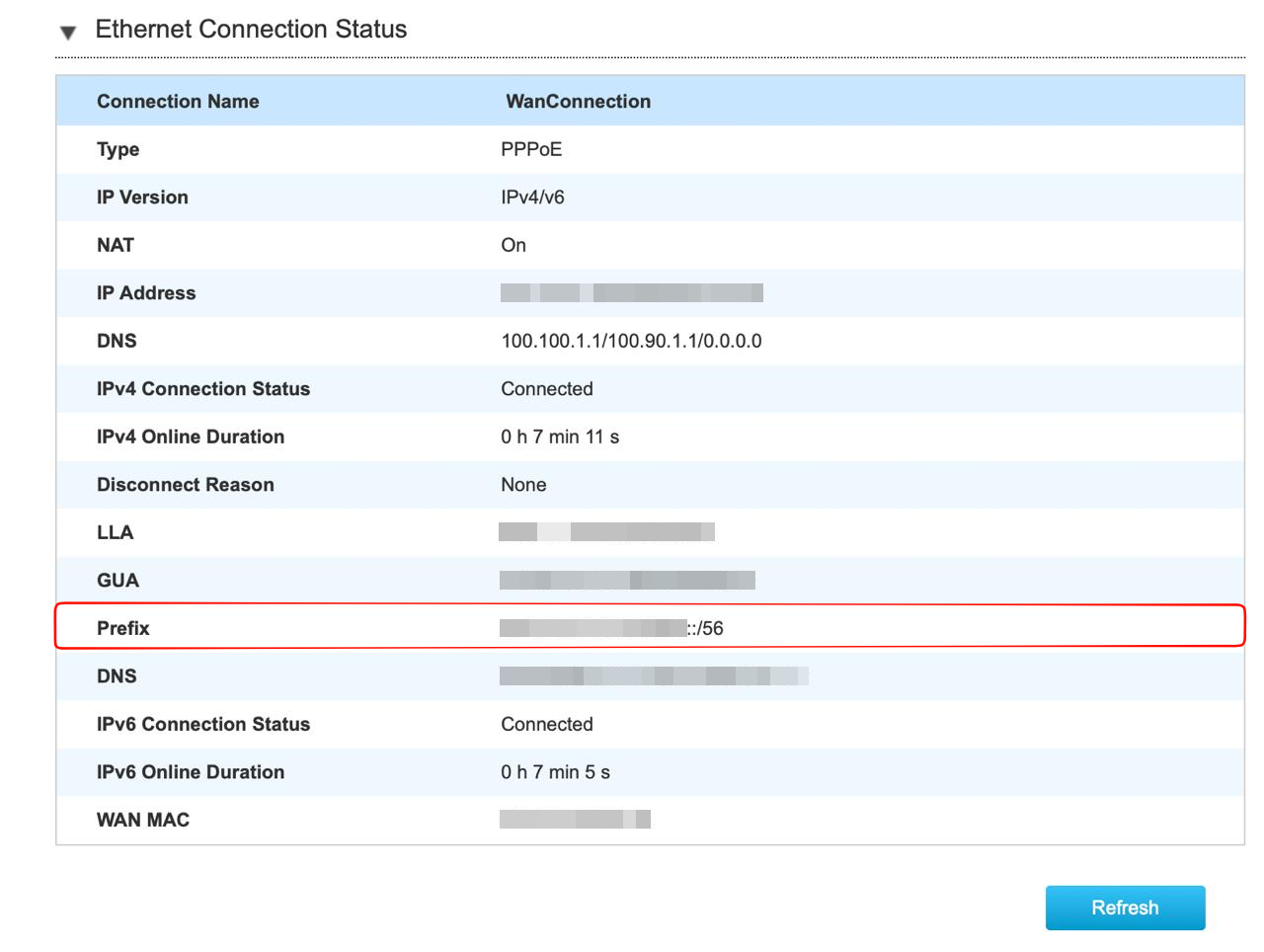Click the "IP Address" label
This screenshot has width=1264, height=952.
[146, 293]
